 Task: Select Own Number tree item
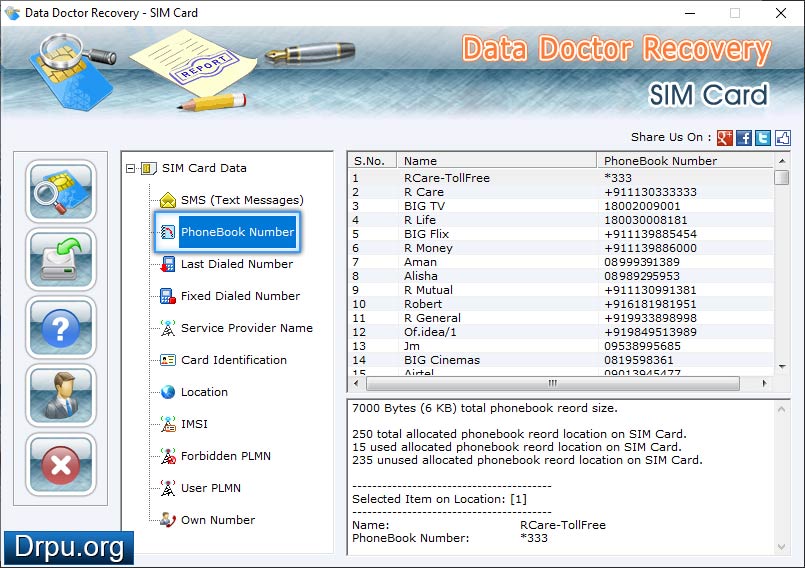(x=218, y=520)
